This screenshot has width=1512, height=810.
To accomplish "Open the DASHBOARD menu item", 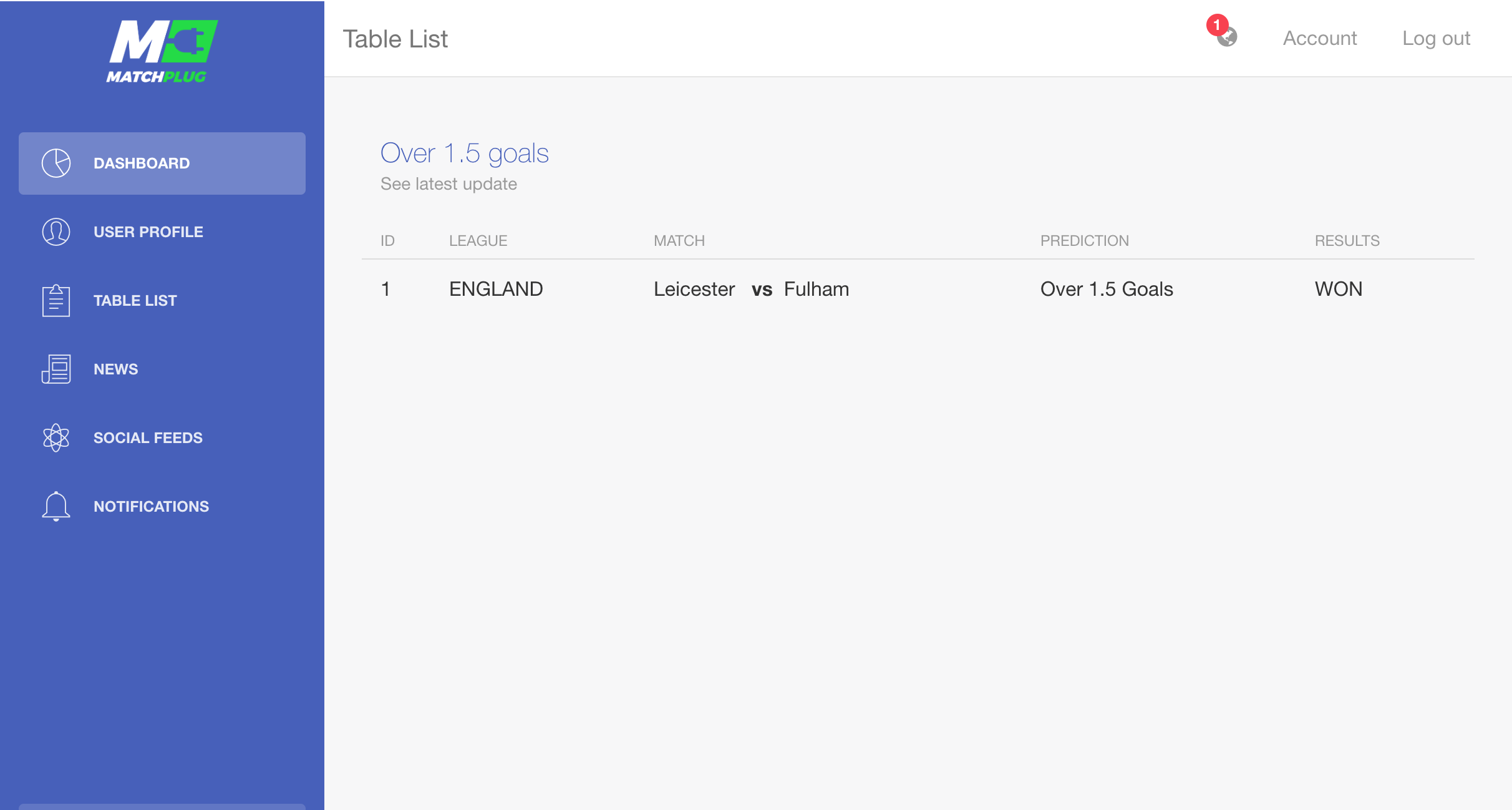I will (162, 163).
